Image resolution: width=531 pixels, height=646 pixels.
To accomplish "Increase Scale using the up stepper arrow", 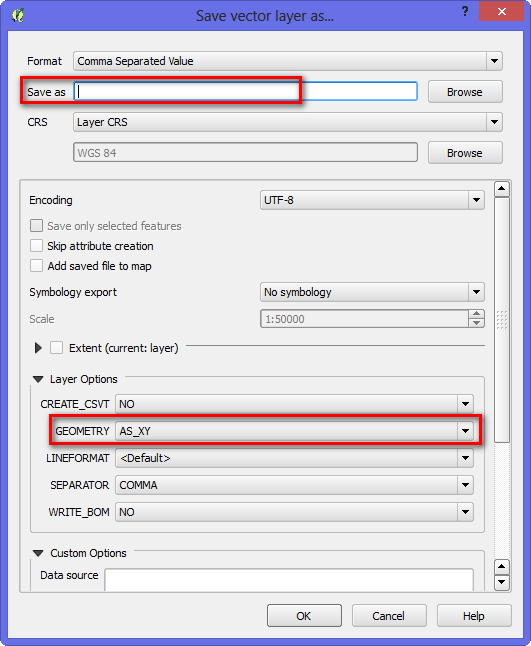I will point(476,314).
